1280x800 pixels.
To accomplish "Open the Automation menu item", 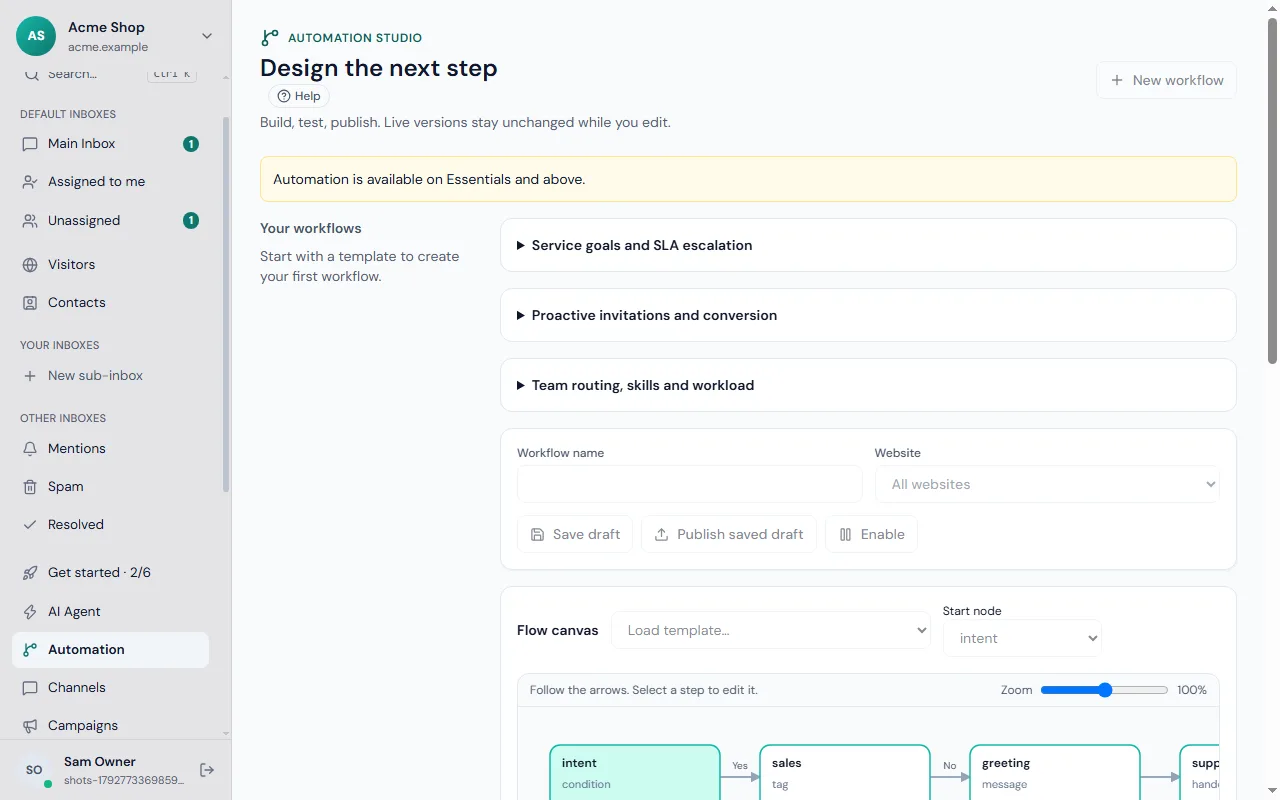I will click(x=111, y=650).
